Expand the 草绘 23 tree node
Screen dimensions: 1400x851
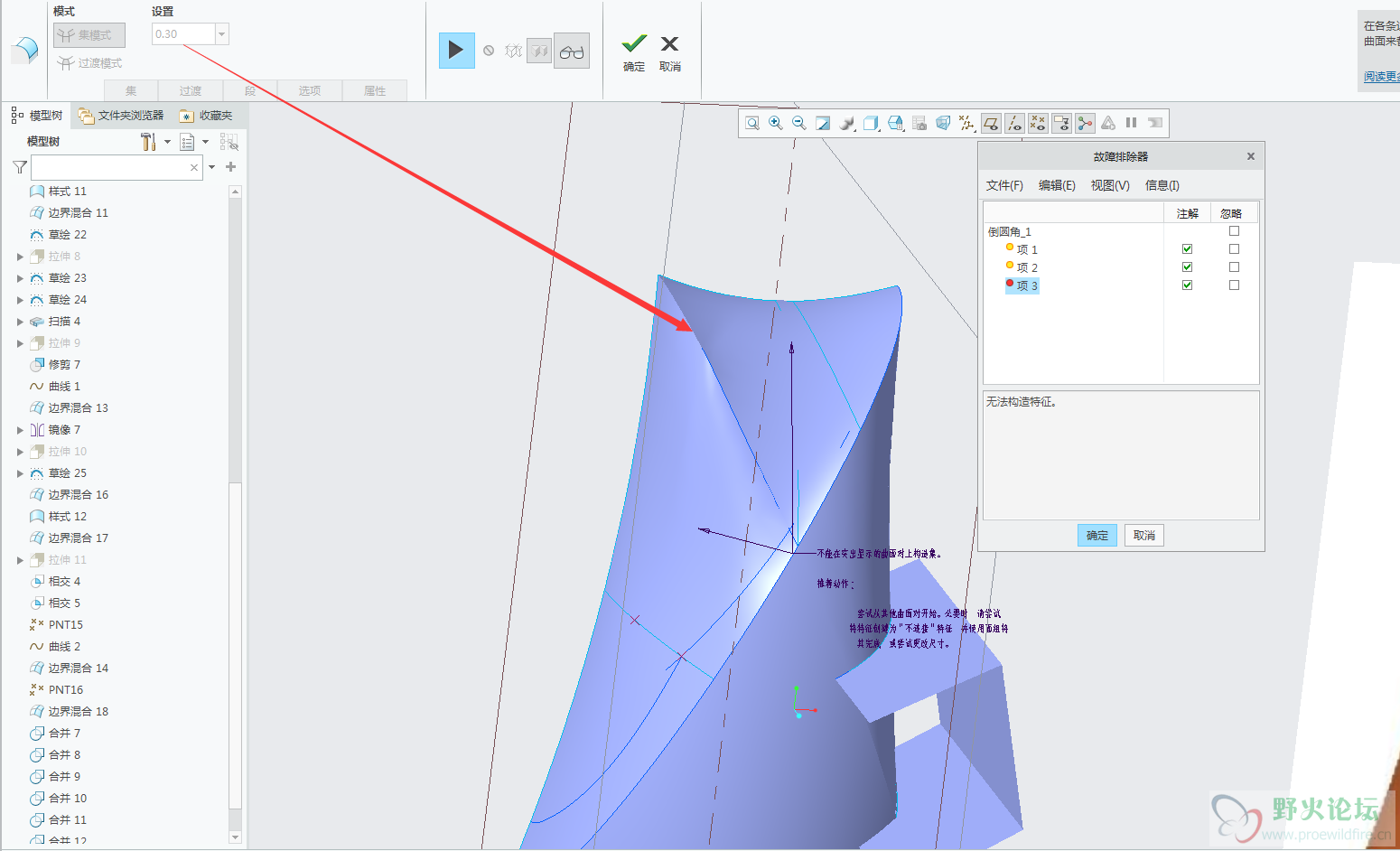click(x=20, y=278)
